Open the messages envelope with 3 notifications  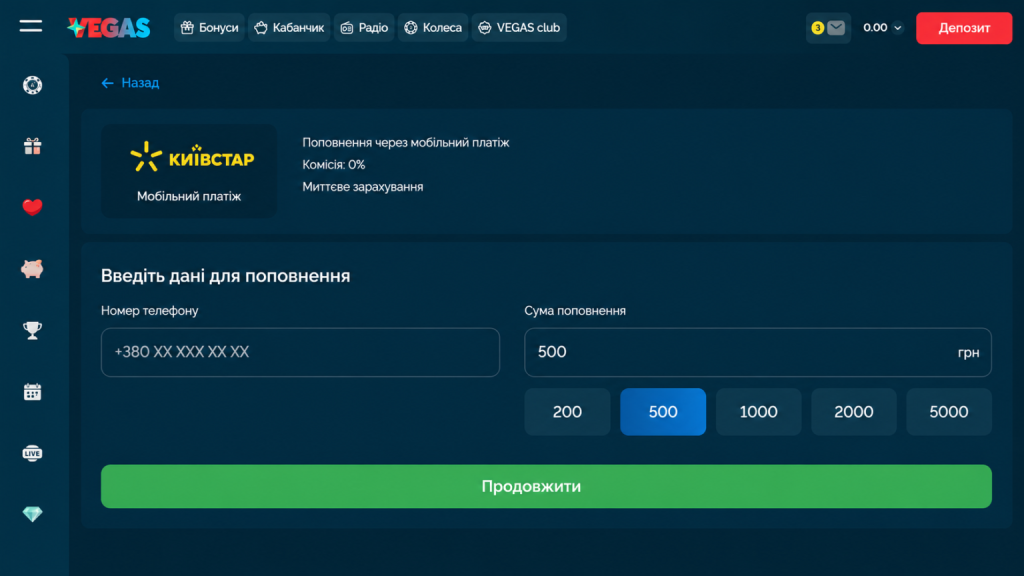tap(828, 27)
